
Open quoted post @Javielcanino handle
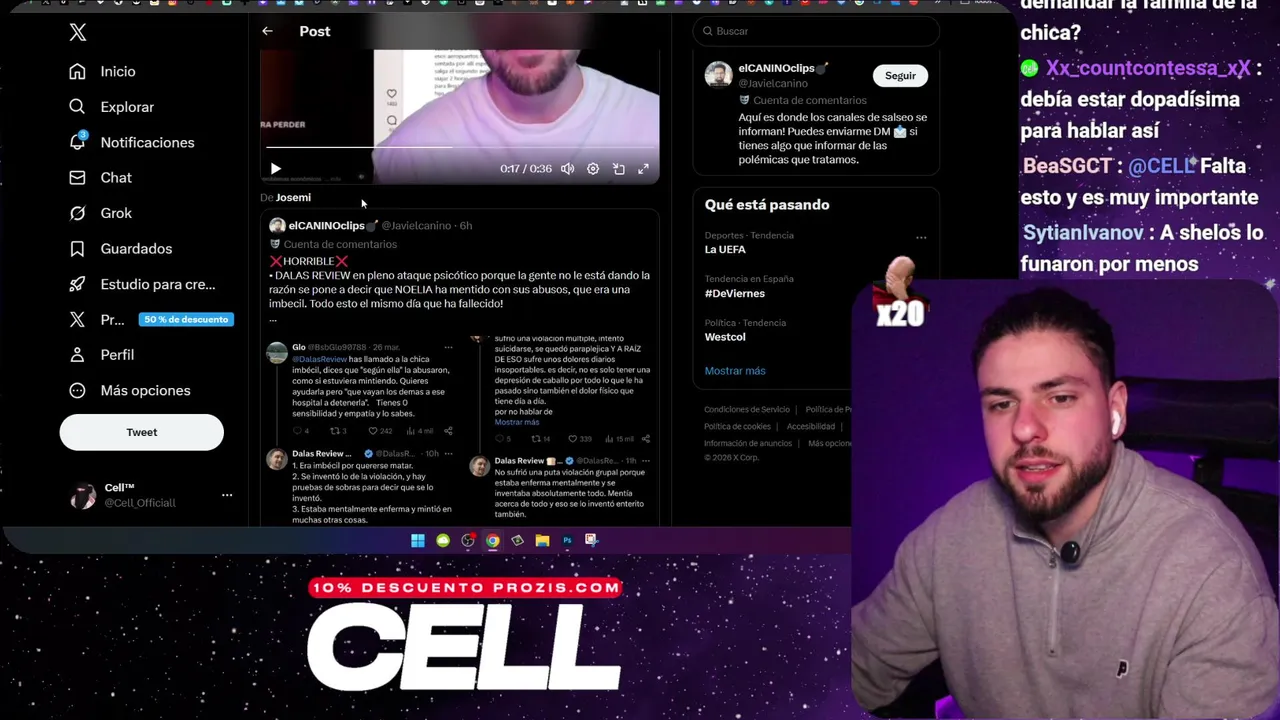[416, 226]
